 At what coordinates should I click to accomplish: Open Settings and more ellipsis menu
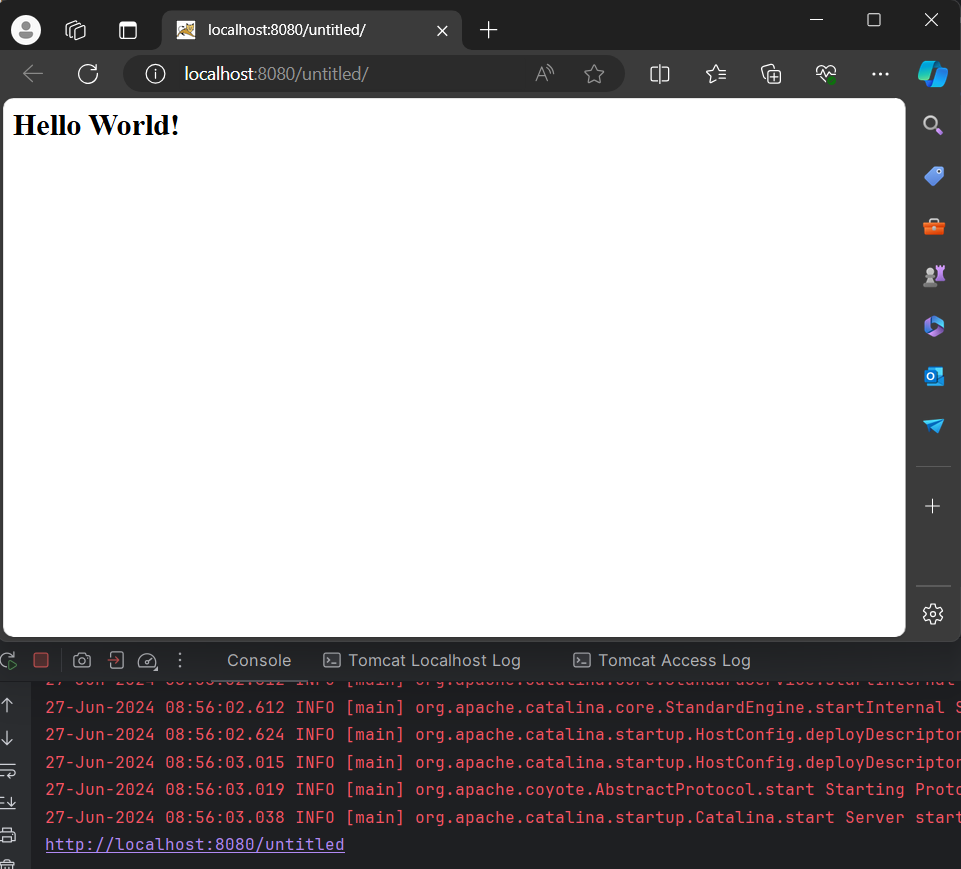(880, 74)
